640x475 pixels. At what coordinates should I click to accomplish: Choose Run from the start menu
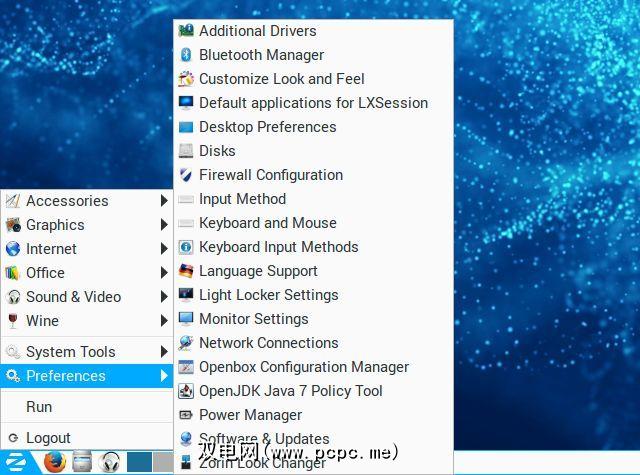pyautogui.click(x=87, y=407)
